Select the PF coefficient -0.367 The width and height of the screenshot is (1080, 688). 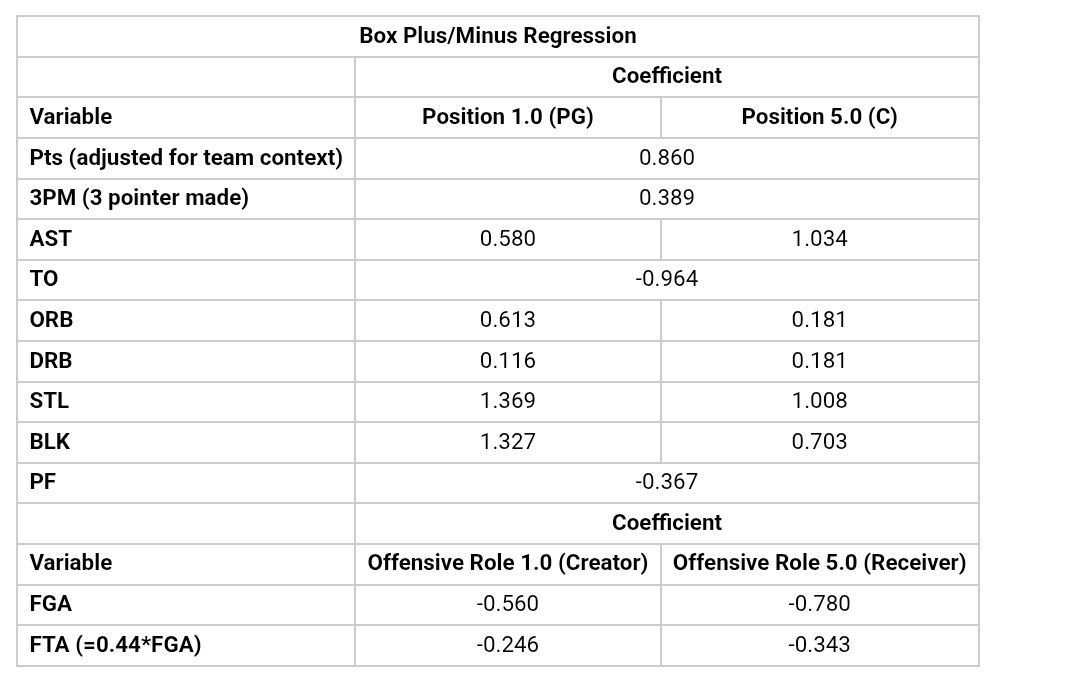666,481
